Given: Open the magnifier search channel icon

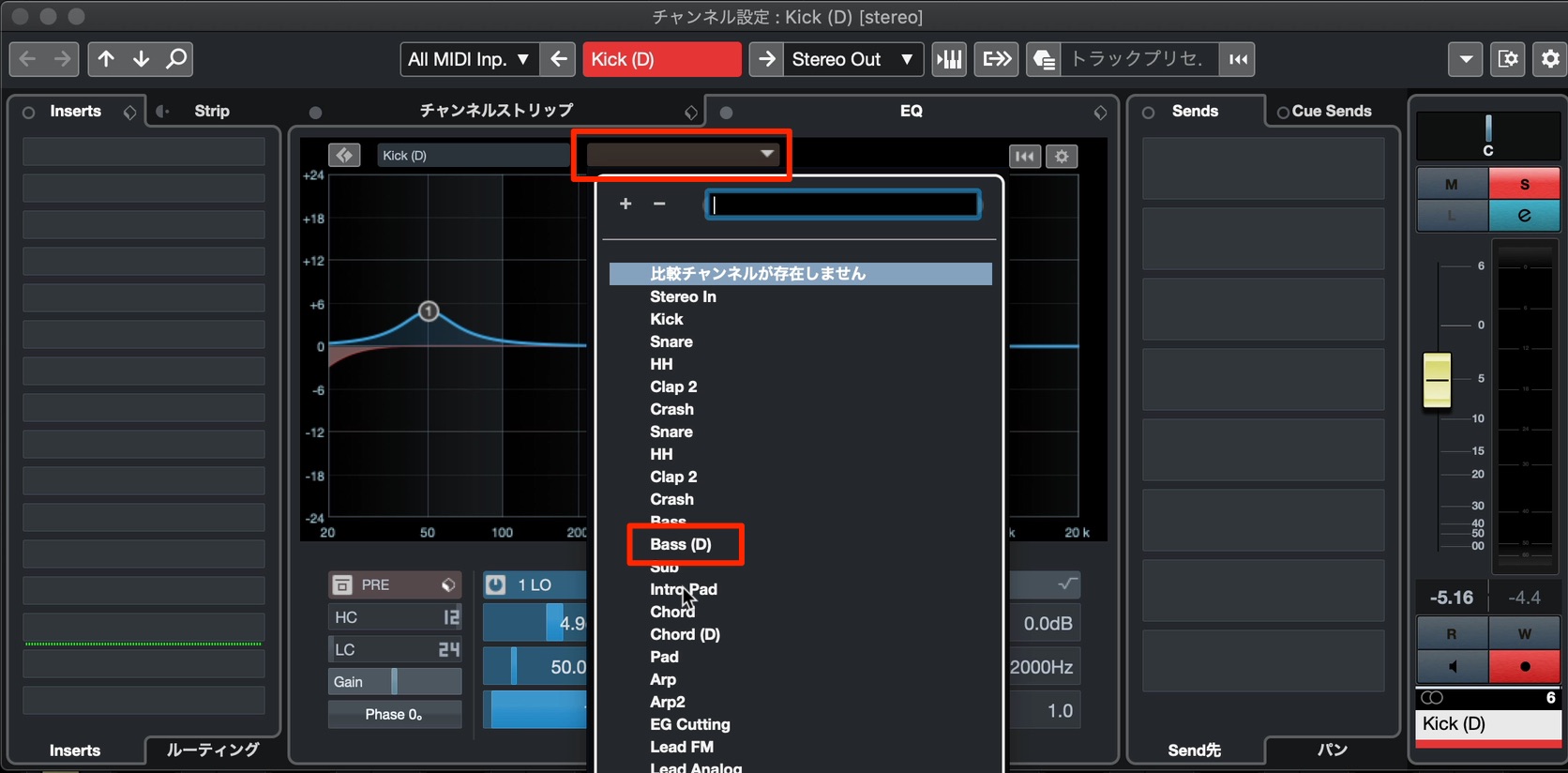Looking at the screenshot, I should click(x=175, y=59).
